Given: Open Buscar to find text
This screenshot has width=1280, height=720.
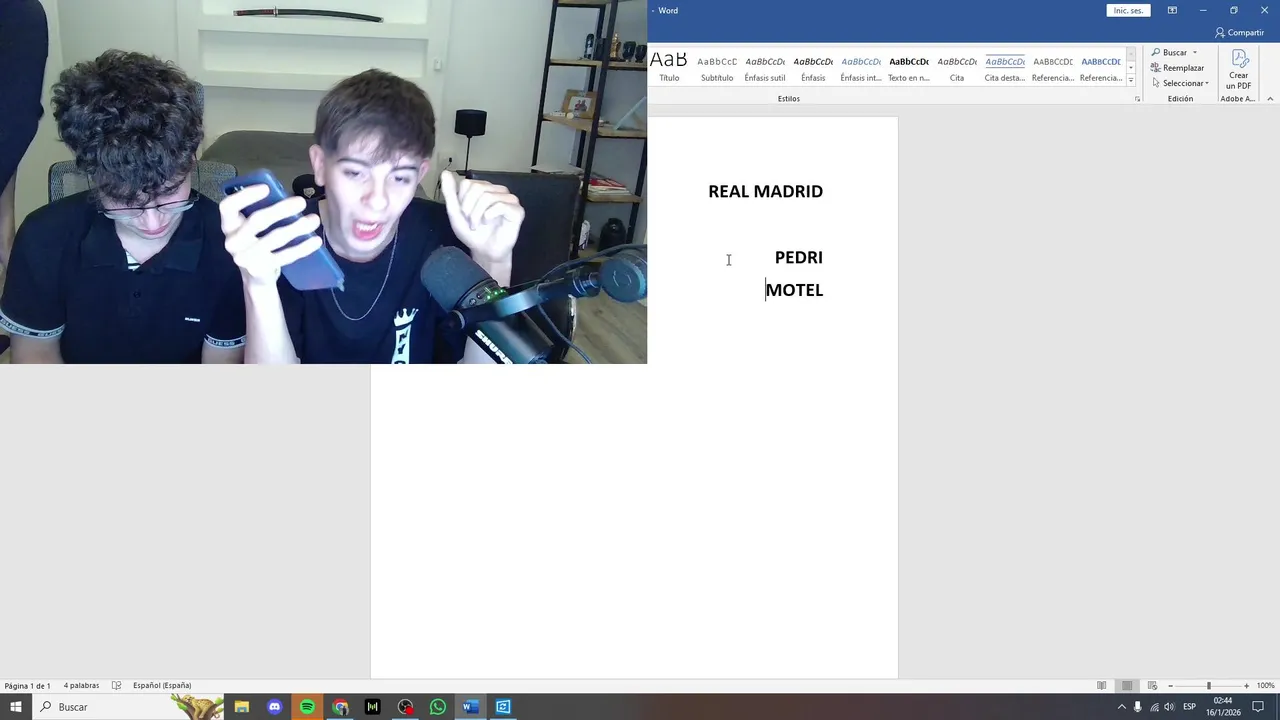Looking at the screenshot, I should 1169,52.
